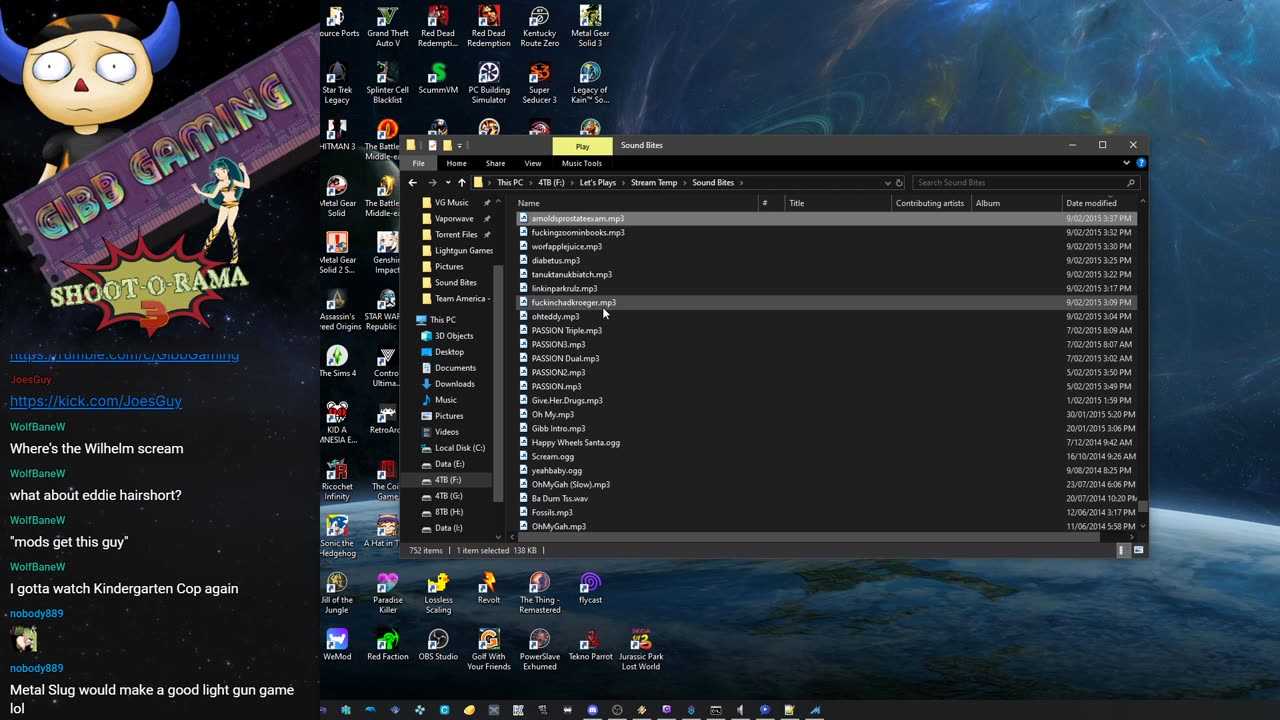Navigate to This PC breadcrumb
1280x720 pixels.
point(510,183)
